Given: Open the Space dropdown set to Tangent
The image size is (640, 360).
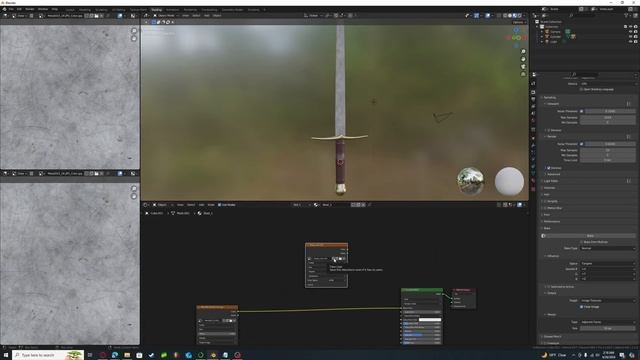Looking at the screenshot, I should pos(608,264).
